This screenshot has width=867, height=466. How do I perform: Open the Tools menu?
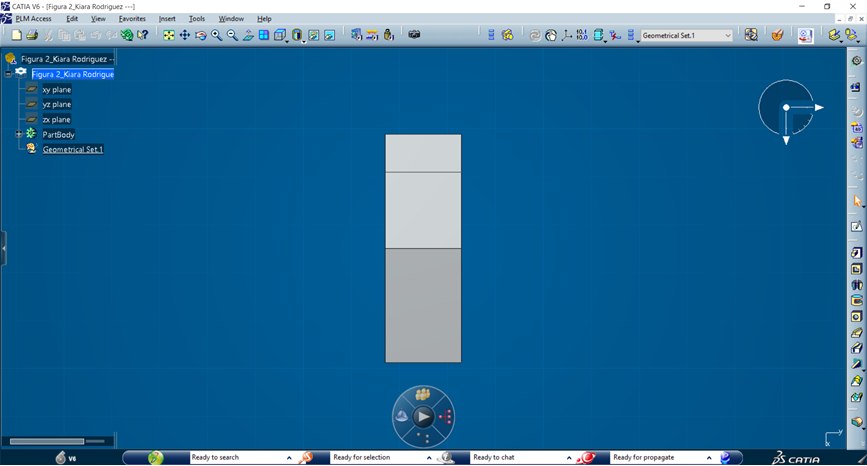(x=197, y=19)
